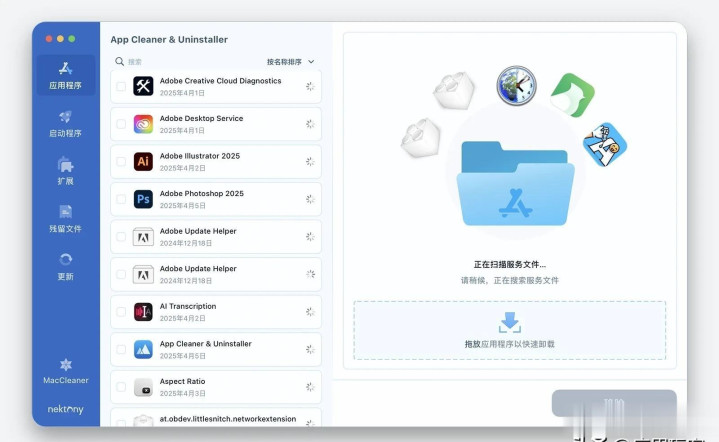The height and width of the screenshot is (442, 719).
Task: Open the 按名称排序 sort dropdown
Action: tap(290, 61)
